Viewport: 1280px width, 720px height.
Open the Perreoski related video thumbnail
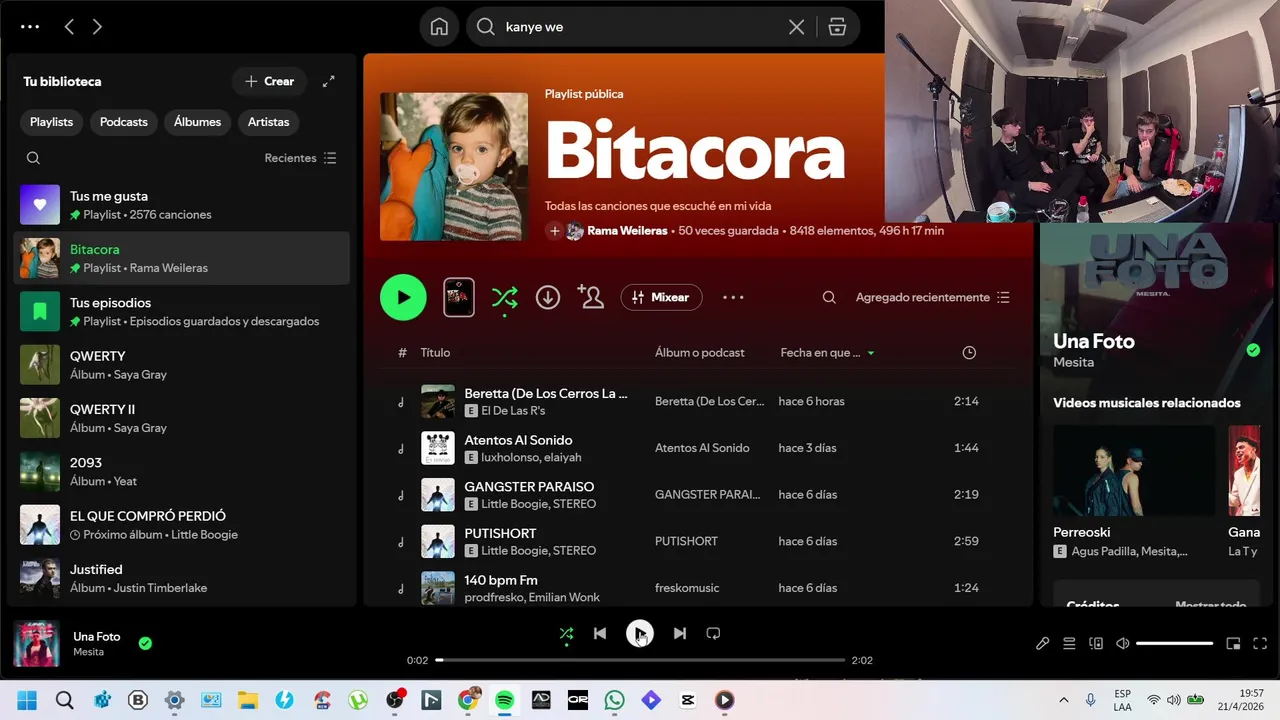[1134, 470]
